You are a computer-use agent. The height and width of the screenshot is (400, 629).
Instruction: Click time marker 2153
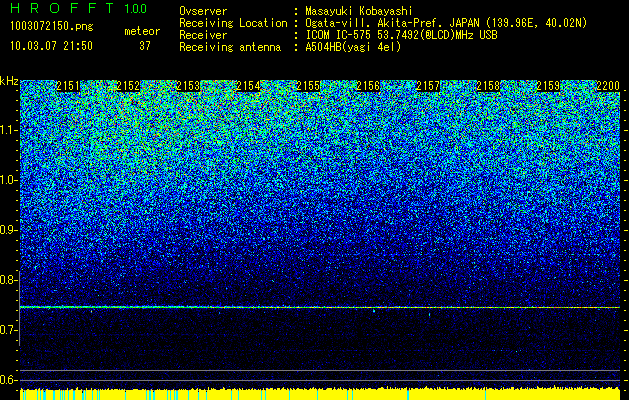tap(188, 86)
